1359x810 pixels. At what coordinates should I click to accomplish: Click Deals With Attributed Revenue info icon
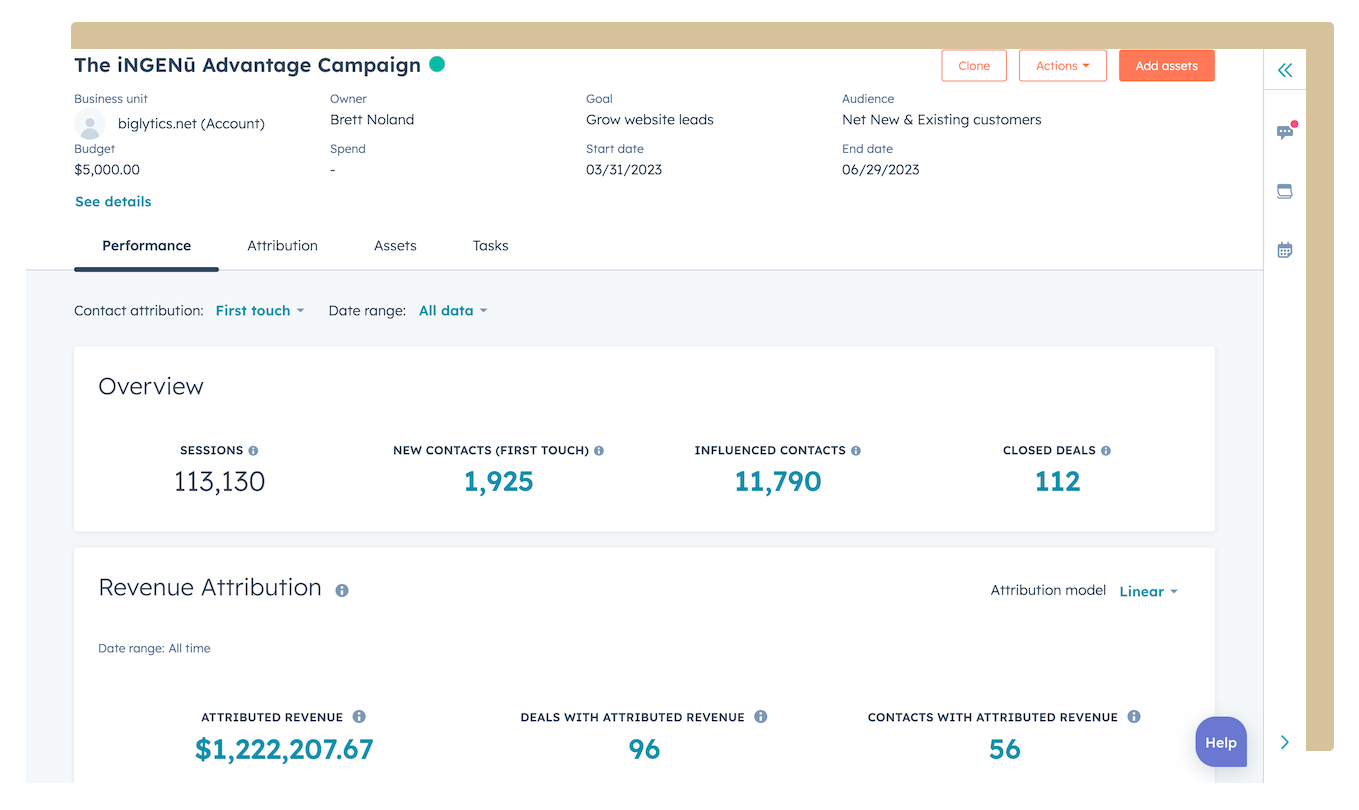click(x=761, y=717)
